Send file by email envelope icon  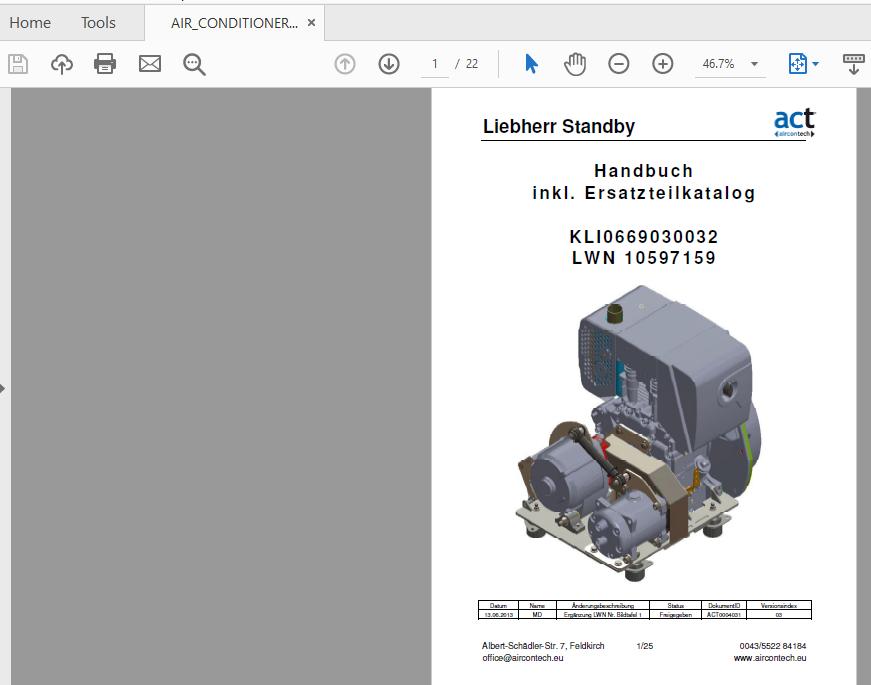coord(150,64)
